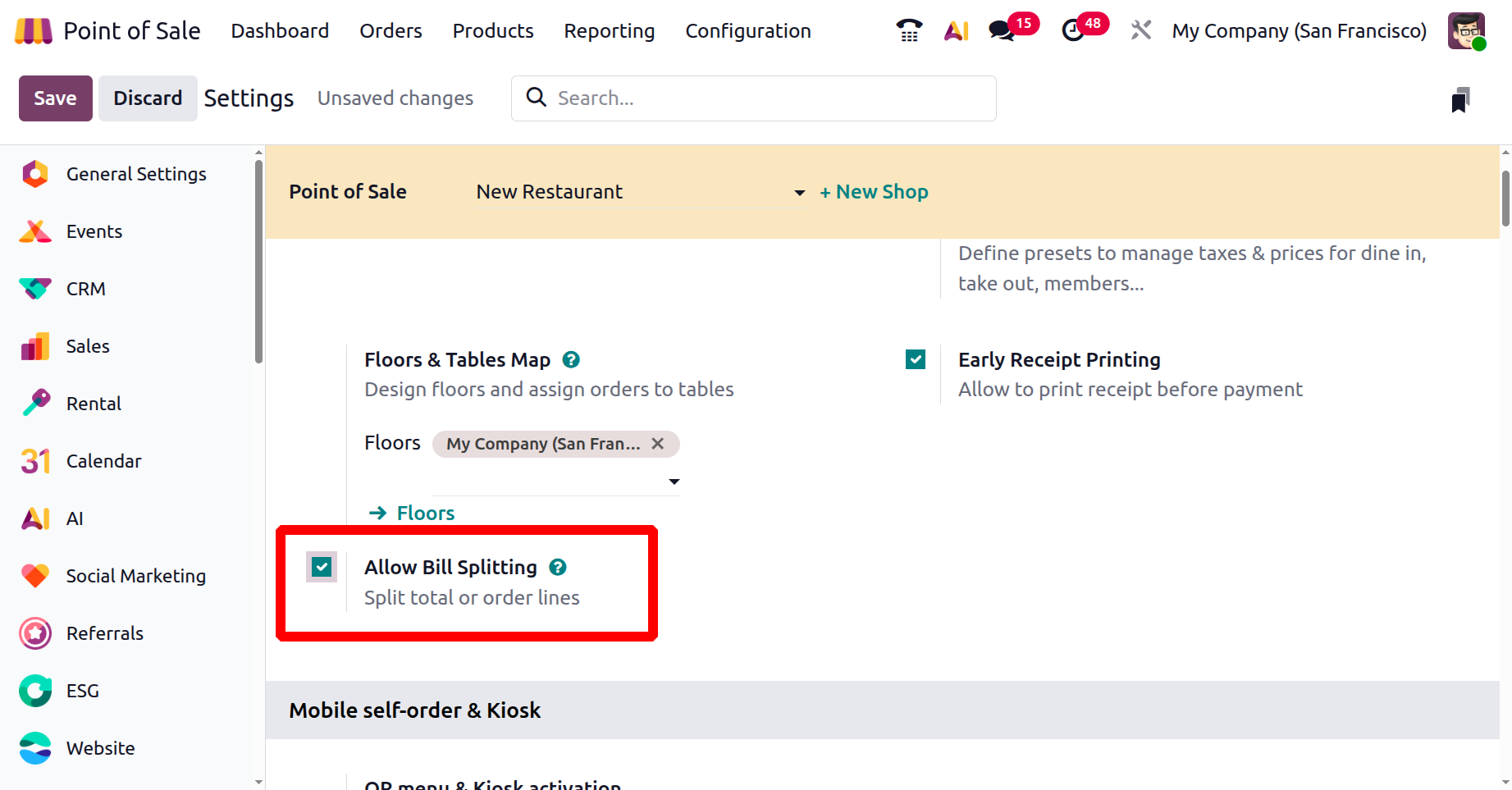Open the Reporting menu
The image size is (1512, 790).
pos(609,31)
